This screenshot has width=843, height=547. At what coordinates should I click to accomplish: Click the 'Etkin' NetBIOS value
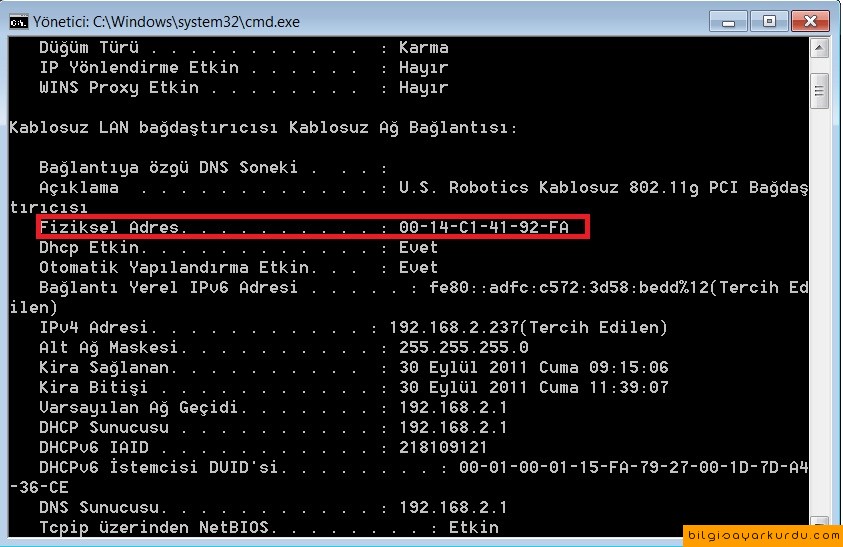pos(474,527)
